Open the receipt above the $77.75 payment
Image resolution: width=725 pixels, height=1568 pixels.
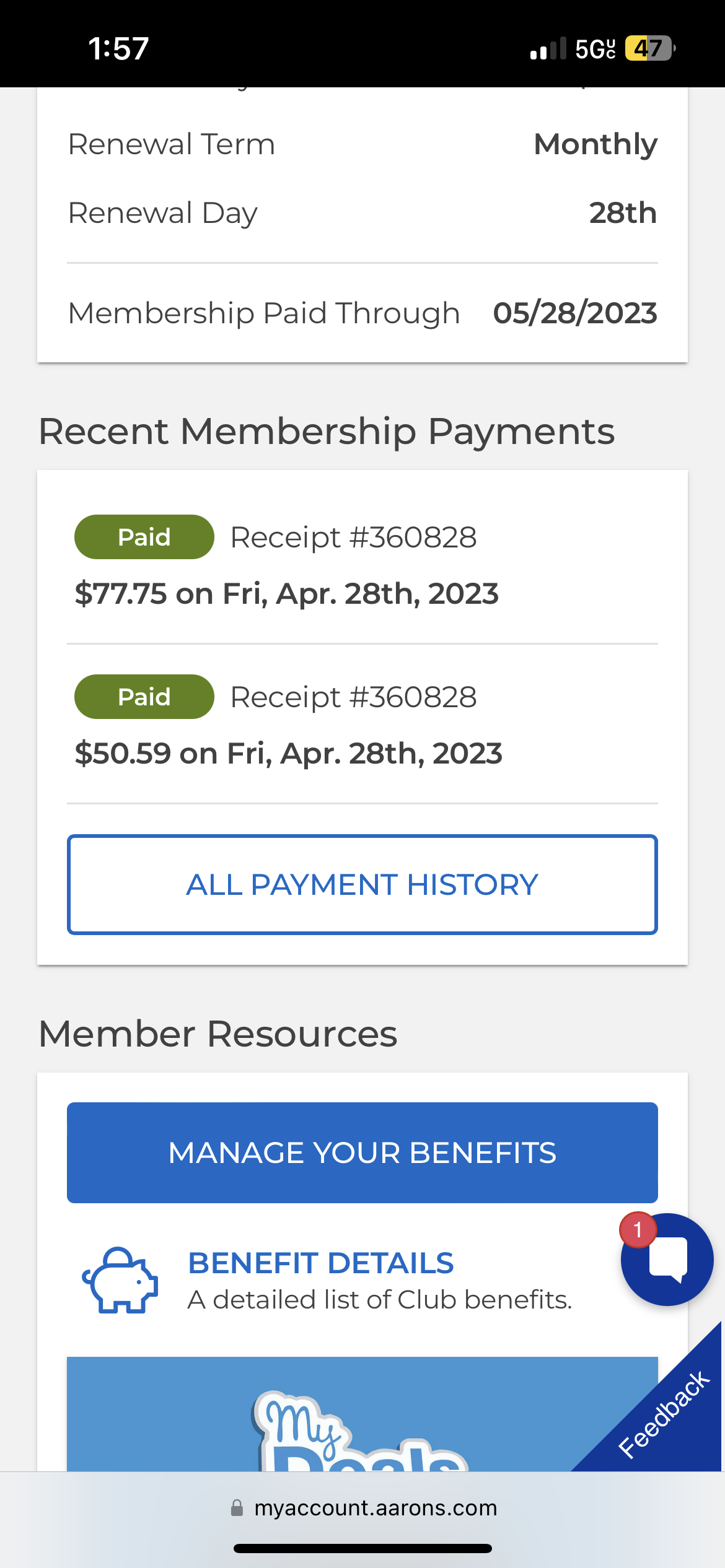pos(353,537)
